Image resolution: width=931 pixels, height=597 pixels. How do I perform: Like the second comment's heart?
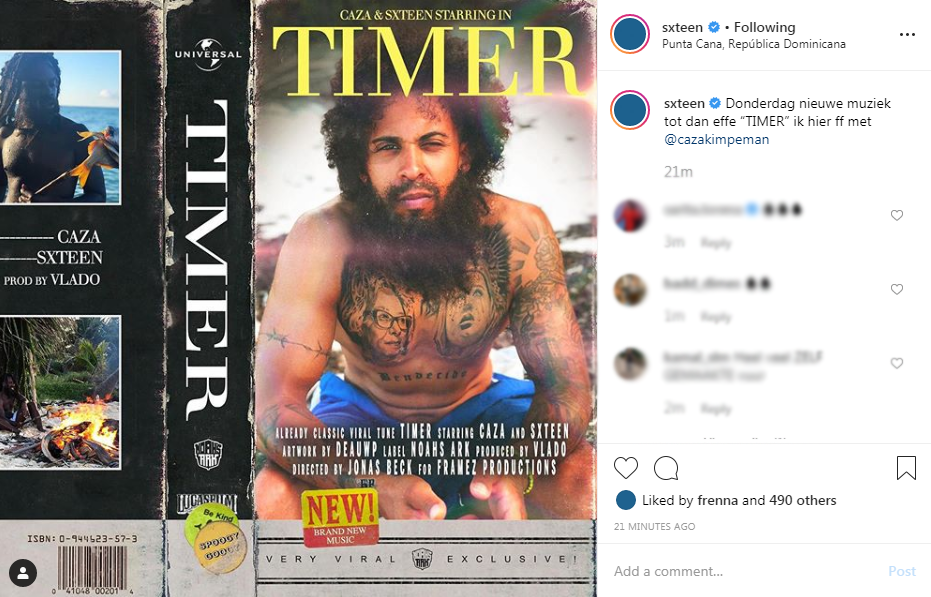tap(897, 289)
